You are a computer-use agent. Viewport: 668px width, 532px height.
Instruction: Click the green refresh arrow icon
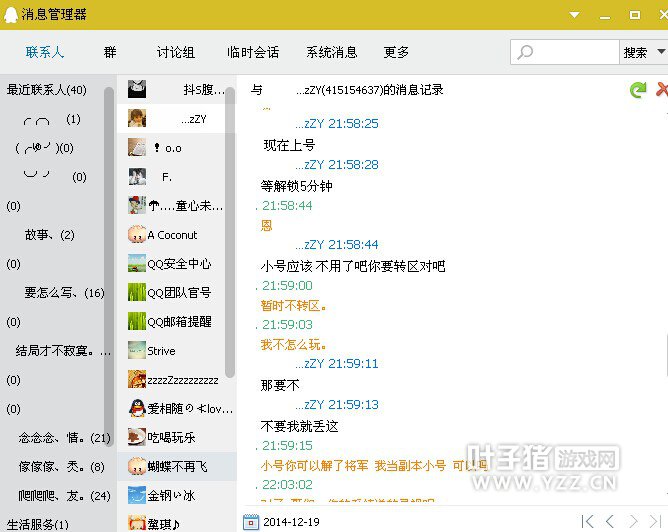638,90
